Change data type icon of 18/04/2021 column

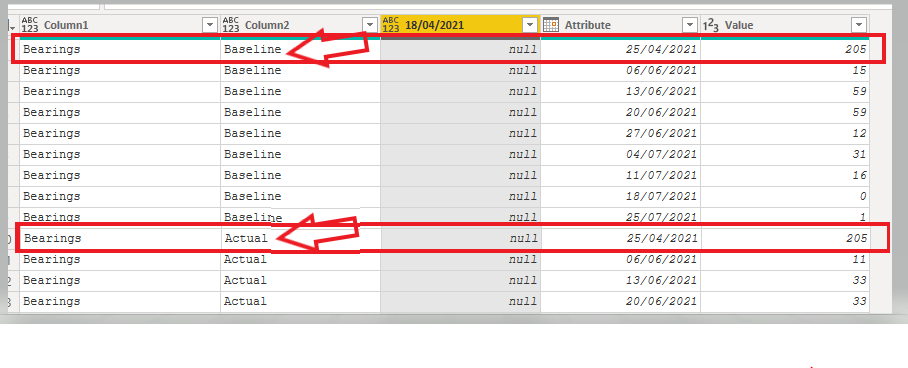point(391,25)
